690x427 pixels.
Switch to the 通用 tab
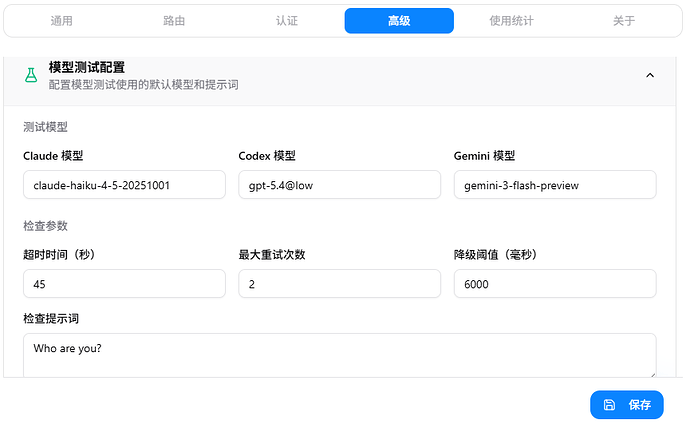[61, 21]
